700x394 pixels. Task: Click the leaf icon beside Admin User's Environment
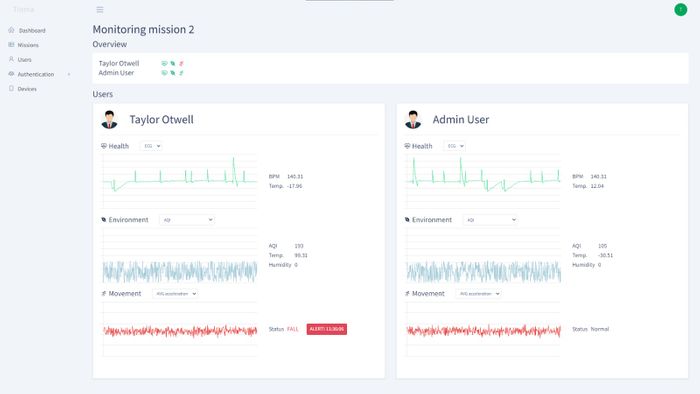pos(407,220)
